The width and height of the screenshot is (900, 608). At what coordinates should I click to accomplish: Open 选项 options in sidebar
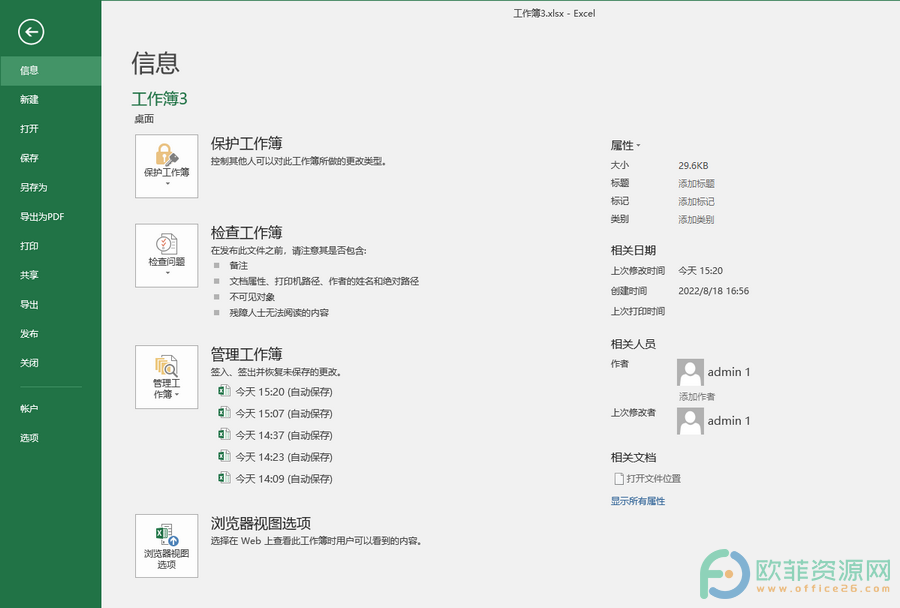click(51, 438)
